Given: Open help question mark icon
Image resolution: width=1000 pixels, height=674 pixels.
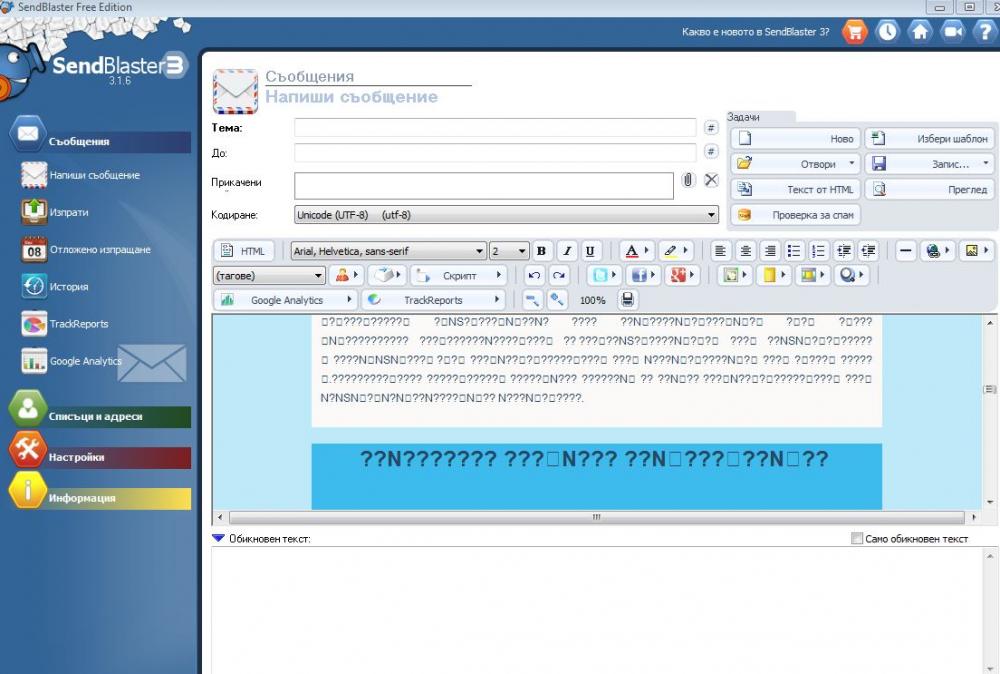Looking at the screenshot, I should (985, 31).
